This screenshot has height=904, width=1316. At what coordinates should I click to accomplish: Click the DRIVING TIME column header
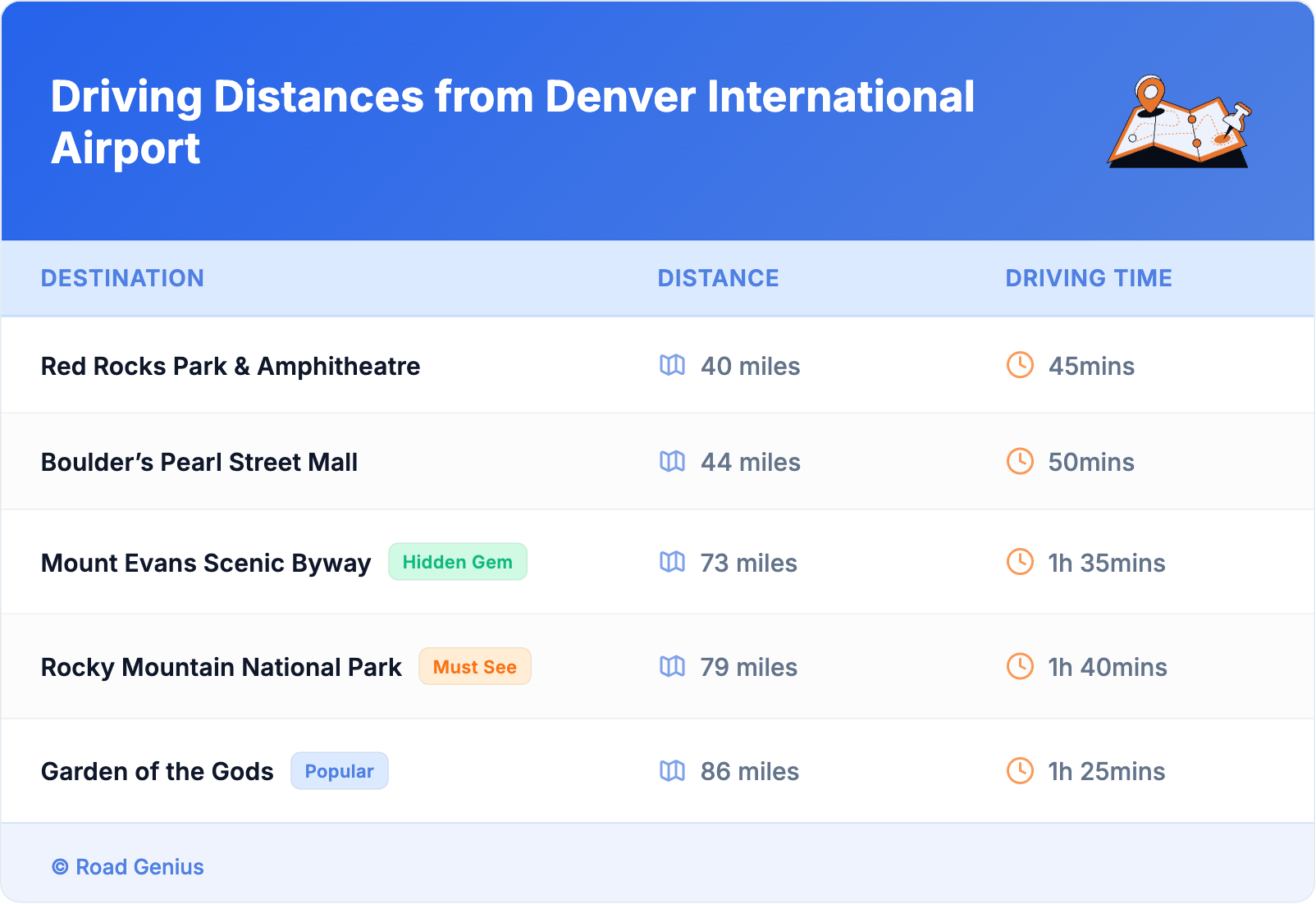[1088, 278]
